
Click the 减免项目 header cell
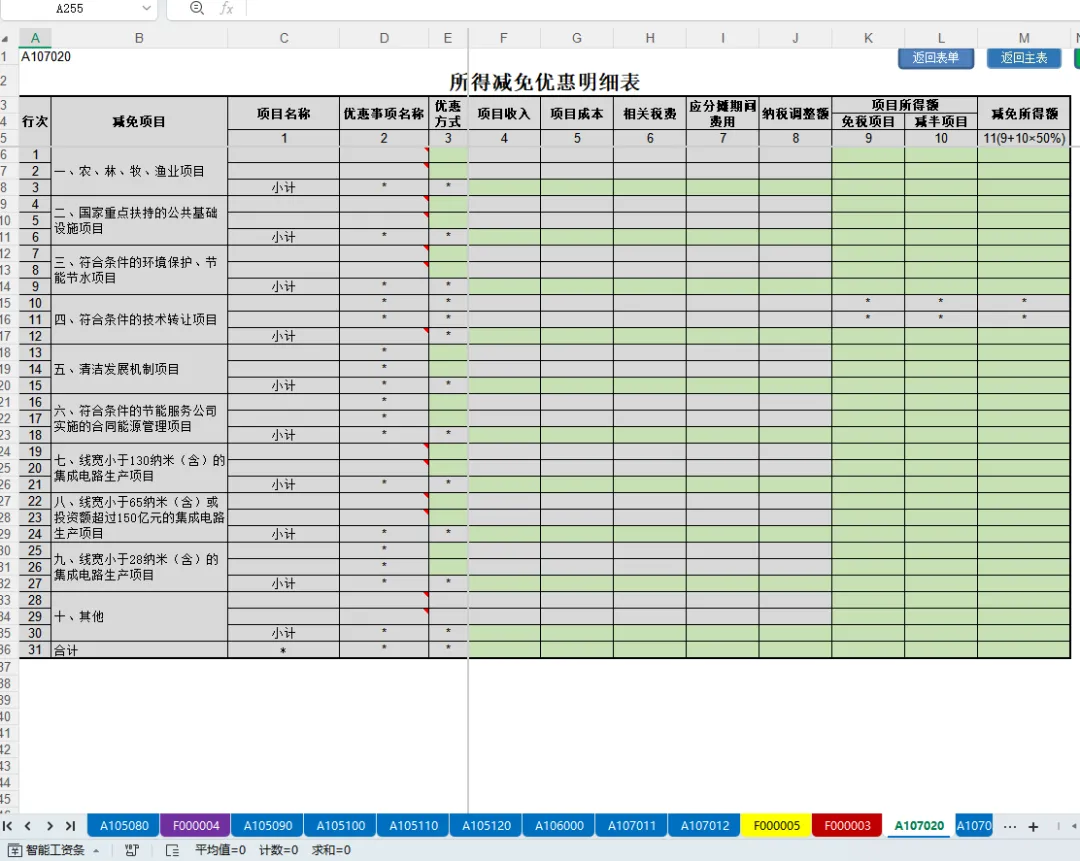[x=139, y=121]
